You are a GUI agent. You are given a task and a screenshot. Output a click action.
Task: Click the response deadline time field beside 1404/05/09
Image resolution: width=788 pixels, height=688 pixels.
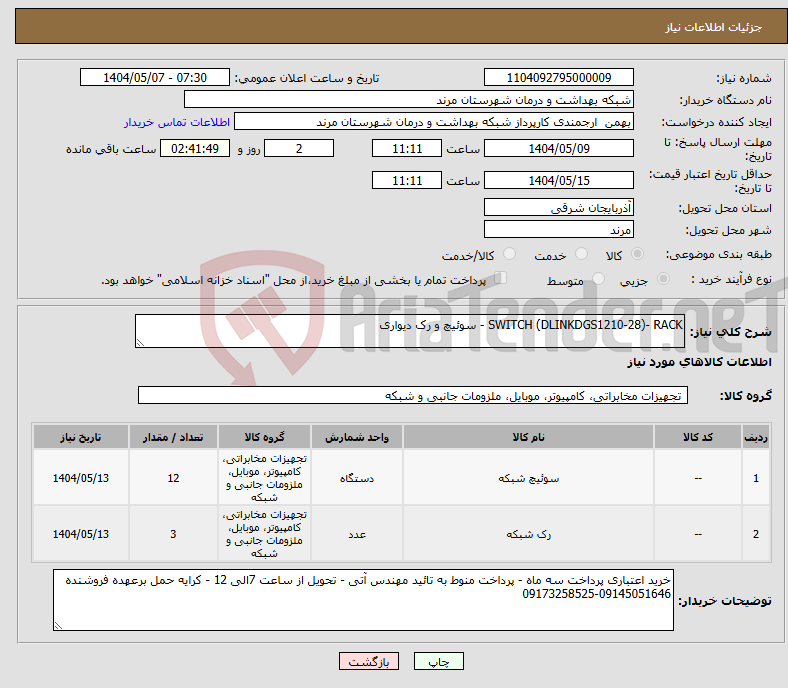click(407, 149)
